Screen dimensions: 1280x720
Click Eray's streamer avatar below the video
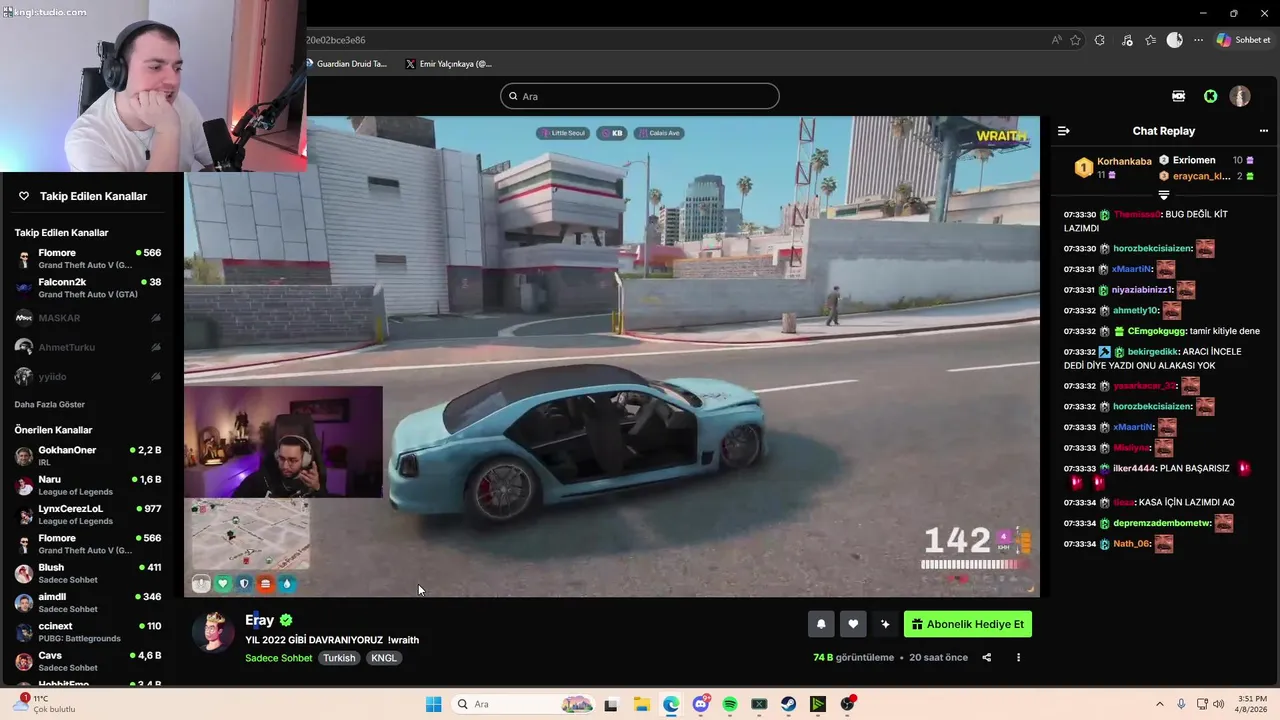coord(213,632)
